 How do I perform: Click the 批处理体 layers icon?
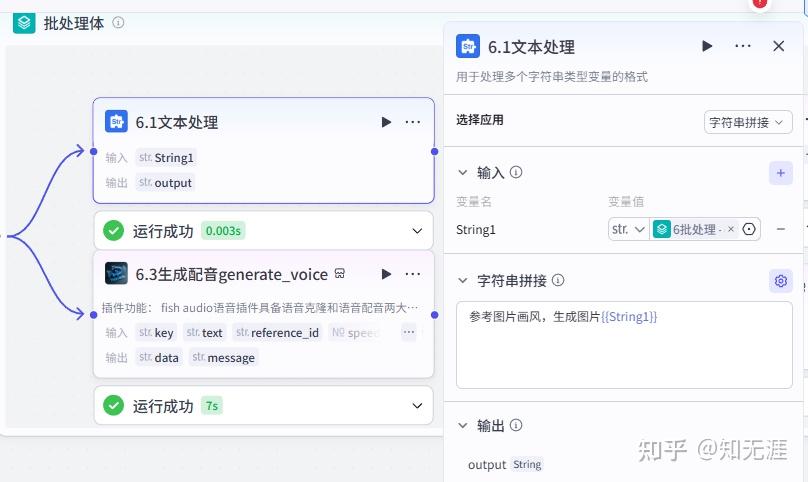point(24,23)
